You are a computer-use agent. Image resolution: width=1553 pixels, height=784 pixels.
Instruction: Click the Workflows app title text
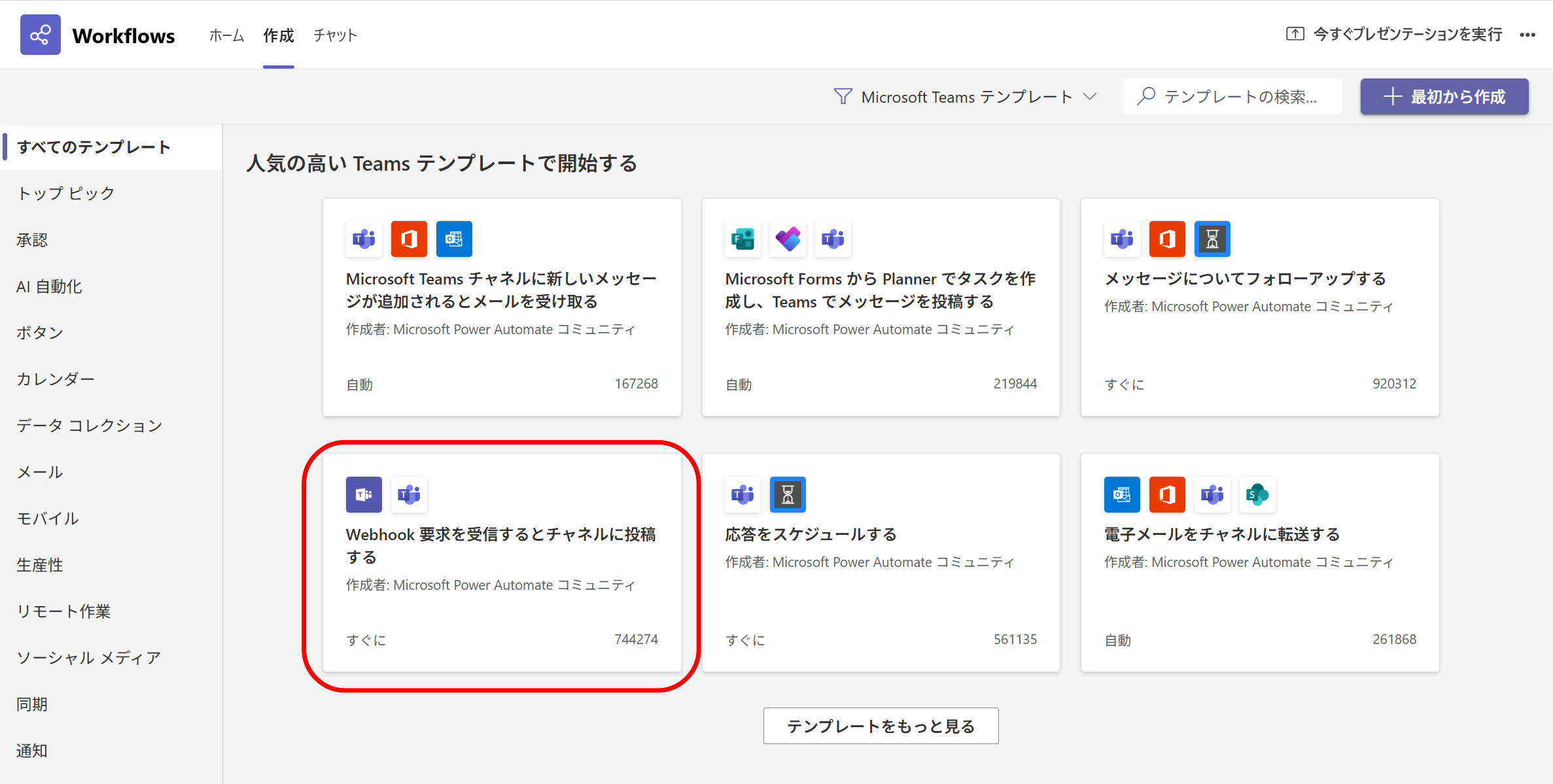[x=124, y=35]
